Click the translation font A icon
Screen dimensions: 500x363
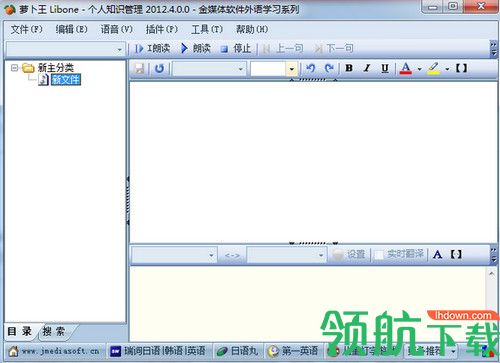(437, 255)
